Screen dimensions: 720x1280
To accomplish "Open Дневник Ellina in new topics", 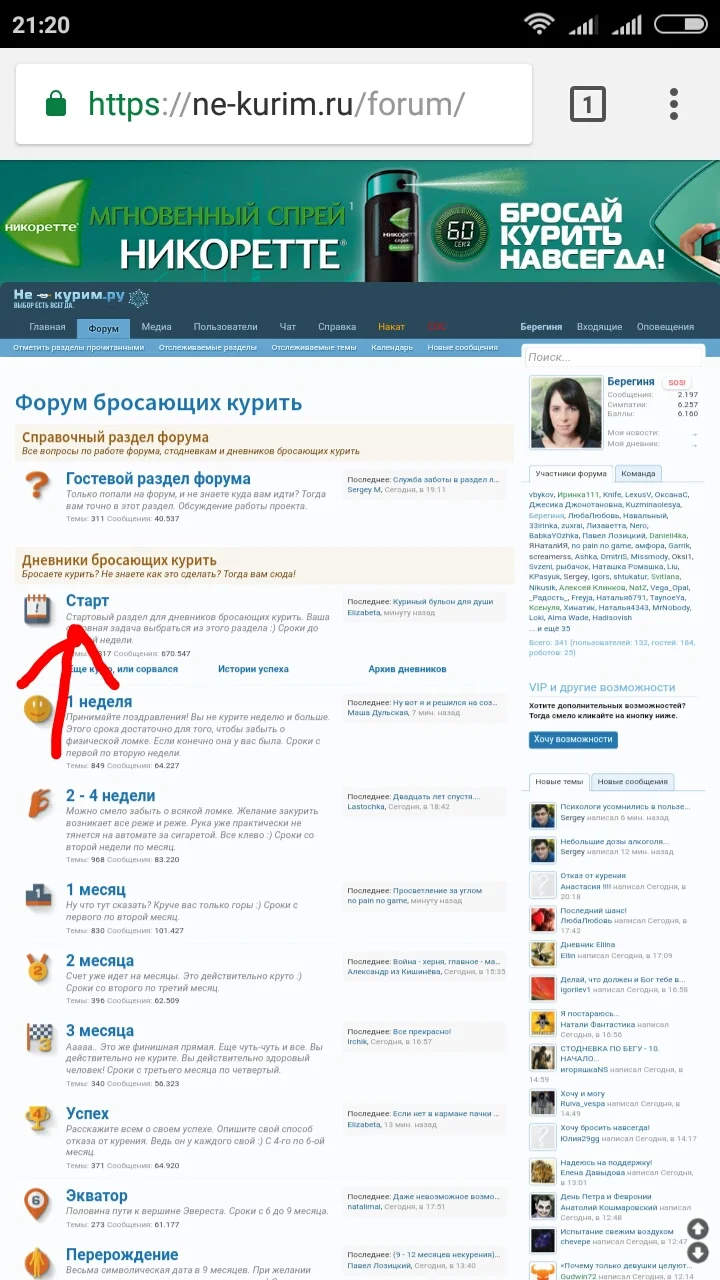I will tap(588, 944).
